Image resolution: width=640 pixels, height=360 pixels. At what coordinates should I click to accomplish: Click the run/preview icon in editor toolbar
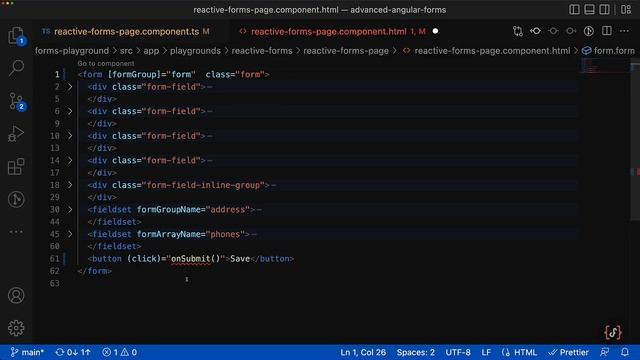[x=589, y=31]
